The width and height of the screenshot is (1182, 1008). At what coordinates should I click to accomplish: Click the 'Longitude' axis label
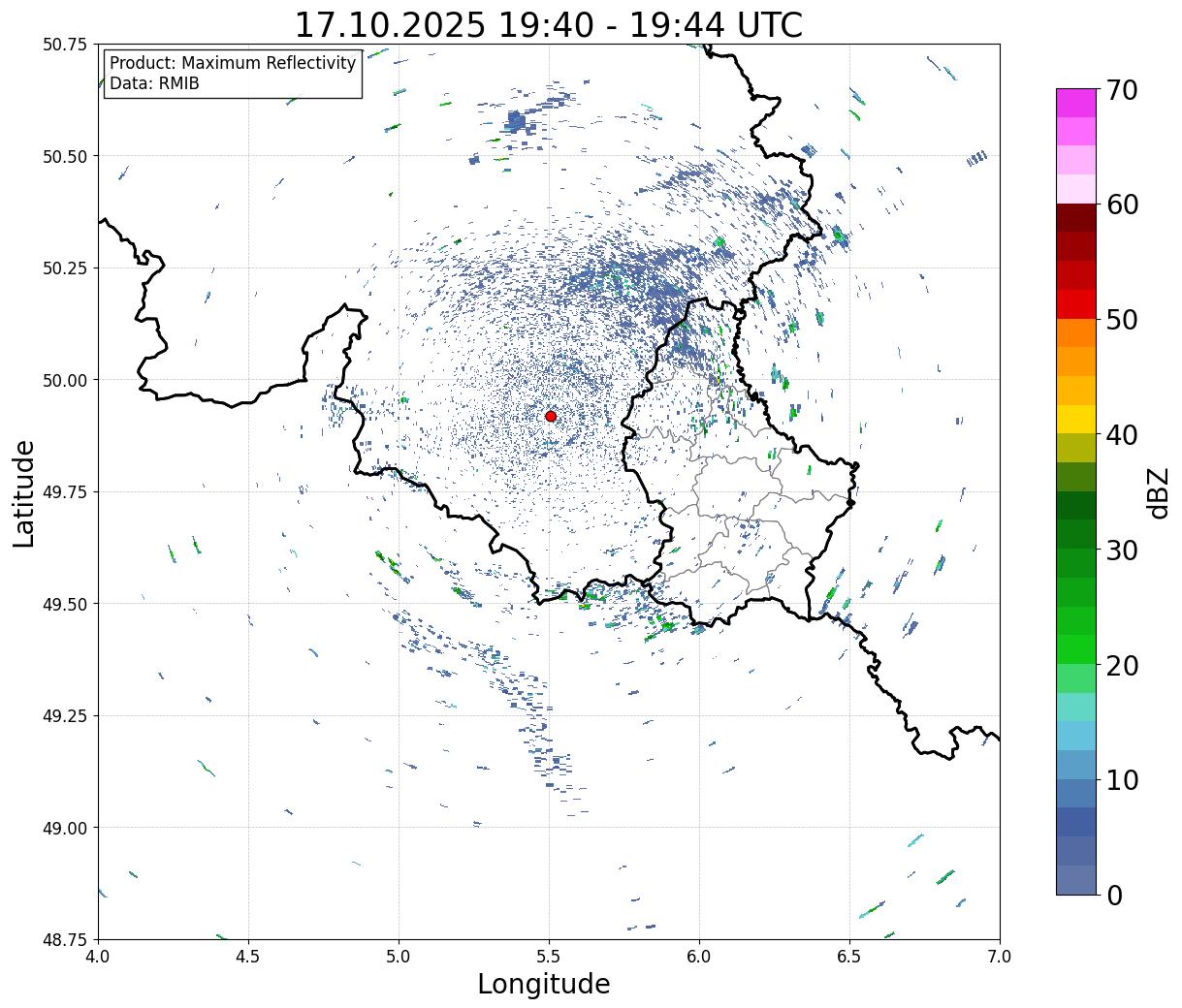tap(544, 984)
